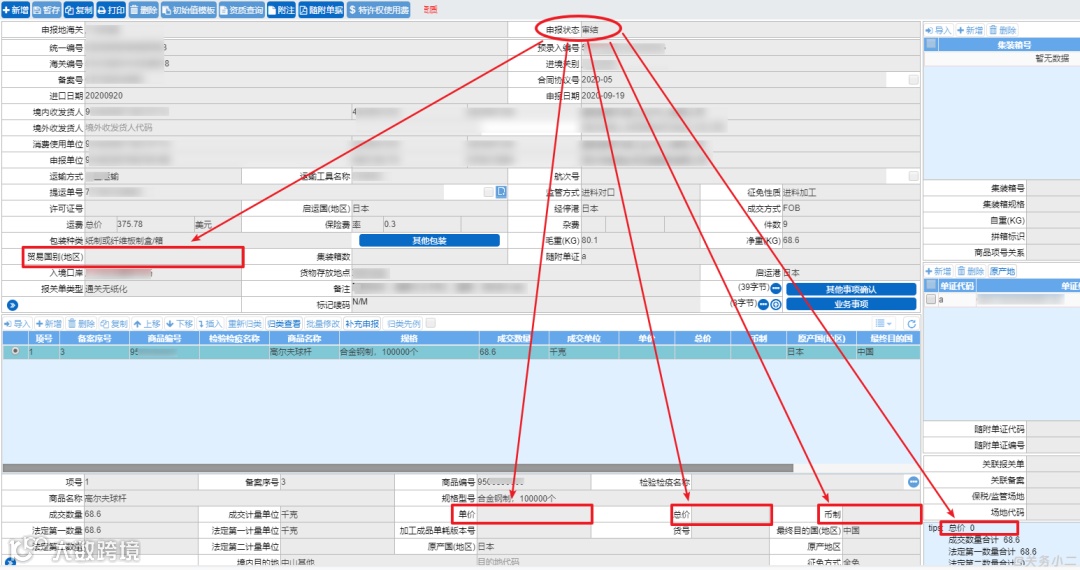Click the 成交单位 column header
Viewport: 1080px width, 570px height.
point(583,338)
